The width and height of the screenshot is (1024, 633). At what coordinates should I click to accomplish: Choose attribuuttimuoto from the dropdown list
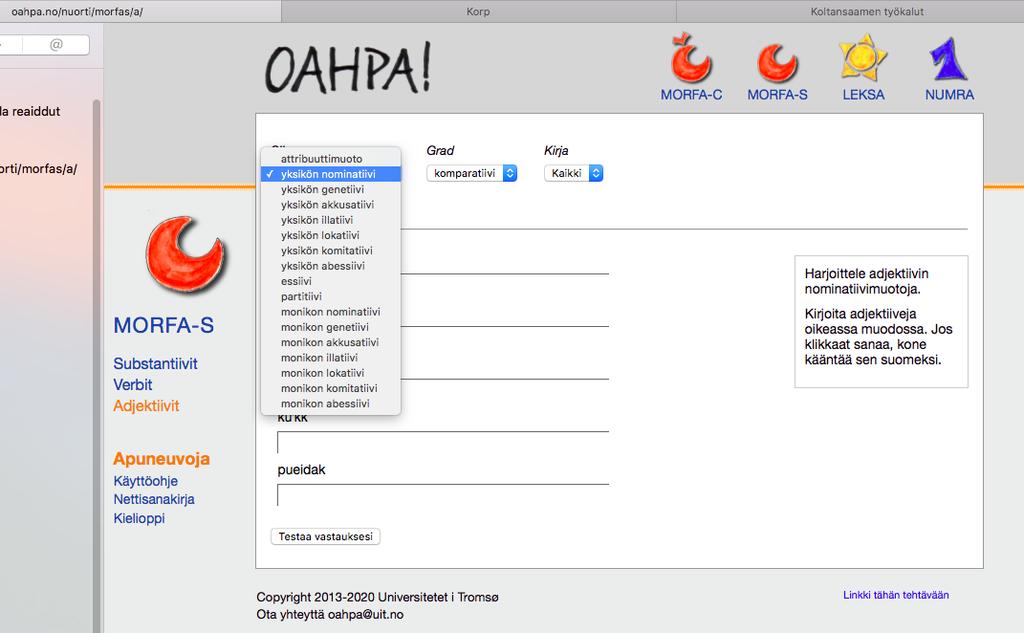click(x=330, y=159)
